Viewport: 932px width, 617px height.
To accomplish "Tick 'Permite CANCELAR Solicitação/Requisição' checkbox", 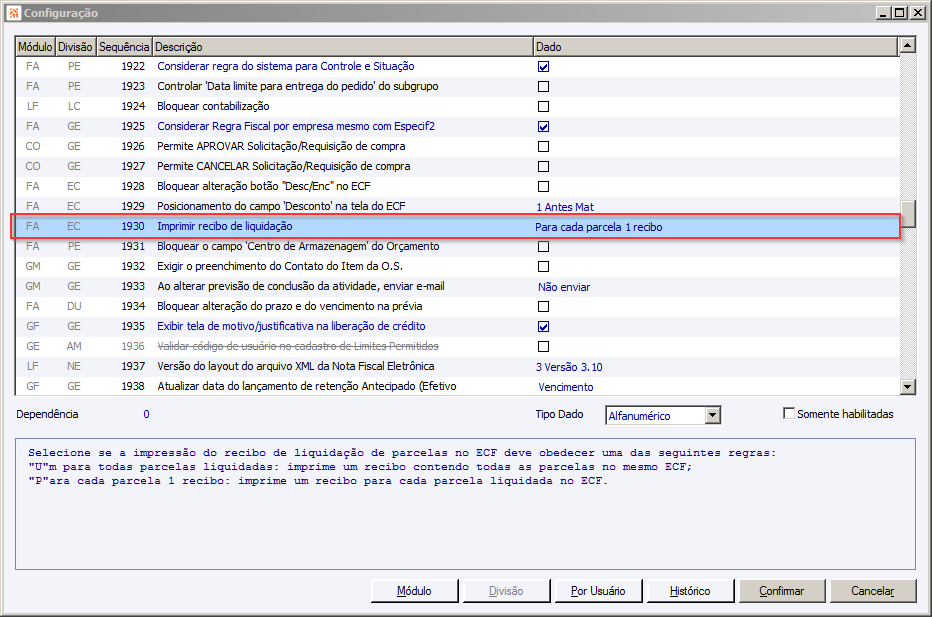I will click(x=543, y=166).
